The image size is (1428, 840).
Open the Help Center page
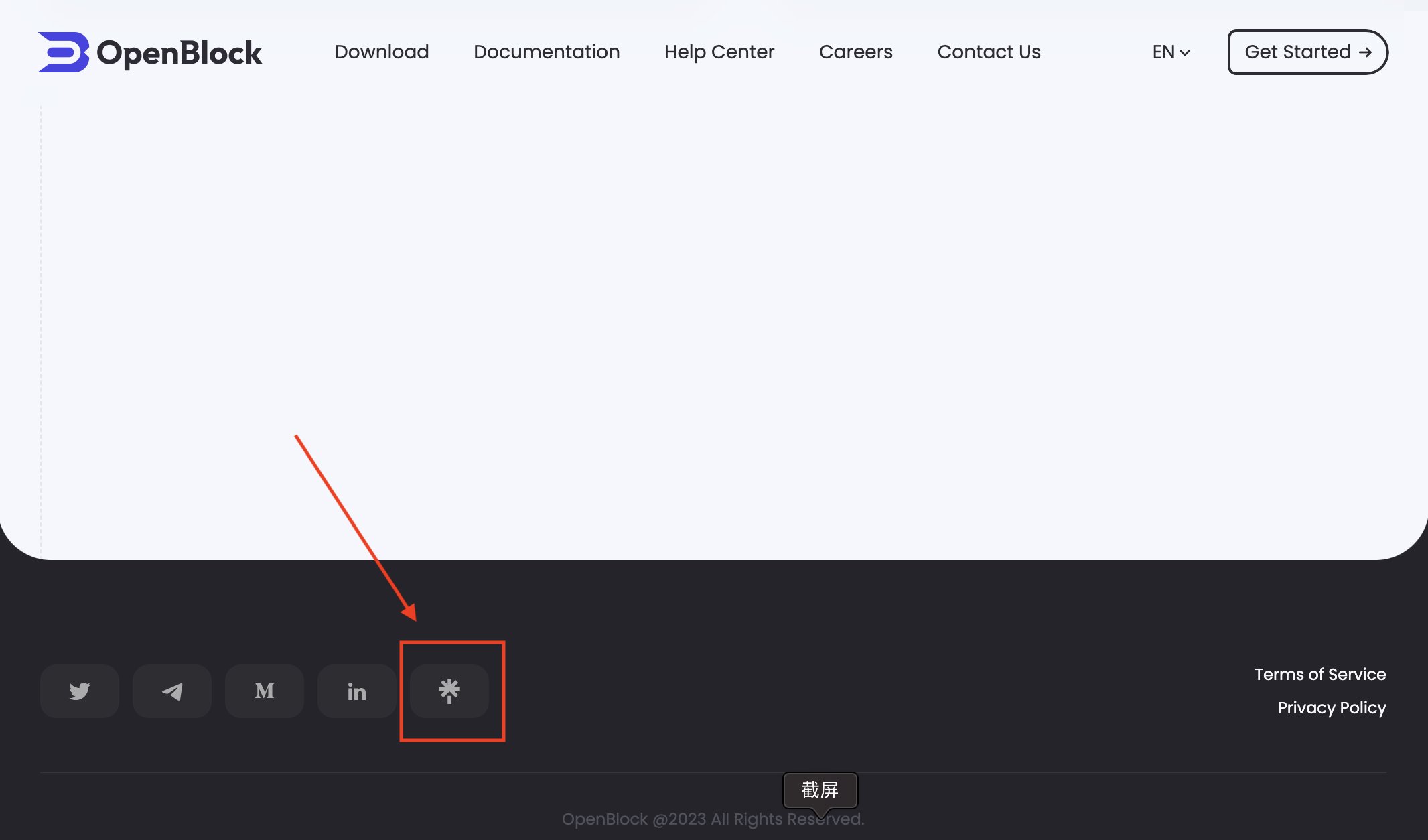pyautogui.click(x=719, y=52)
